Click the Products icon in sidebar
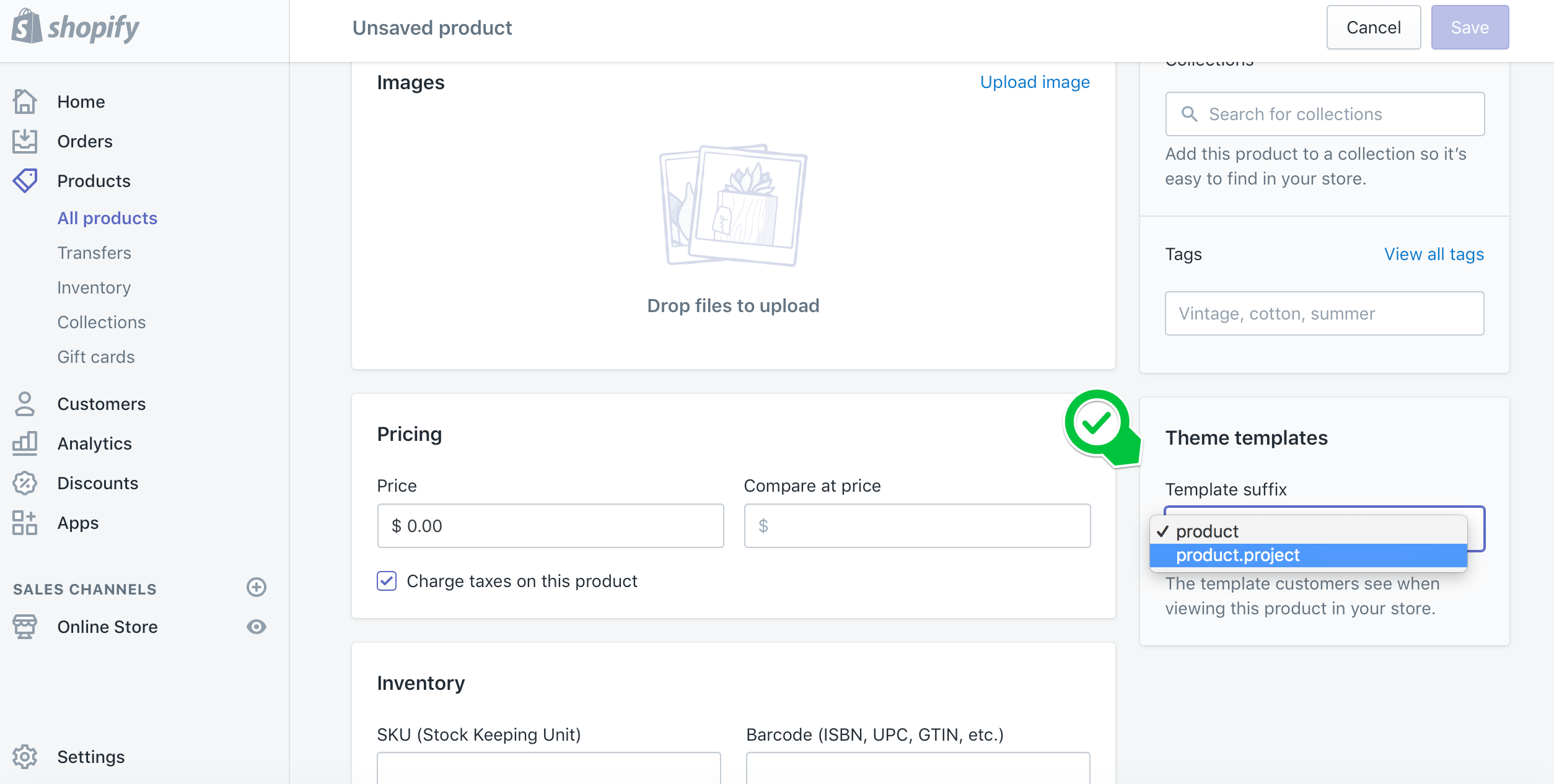 [x=25, y=181]
